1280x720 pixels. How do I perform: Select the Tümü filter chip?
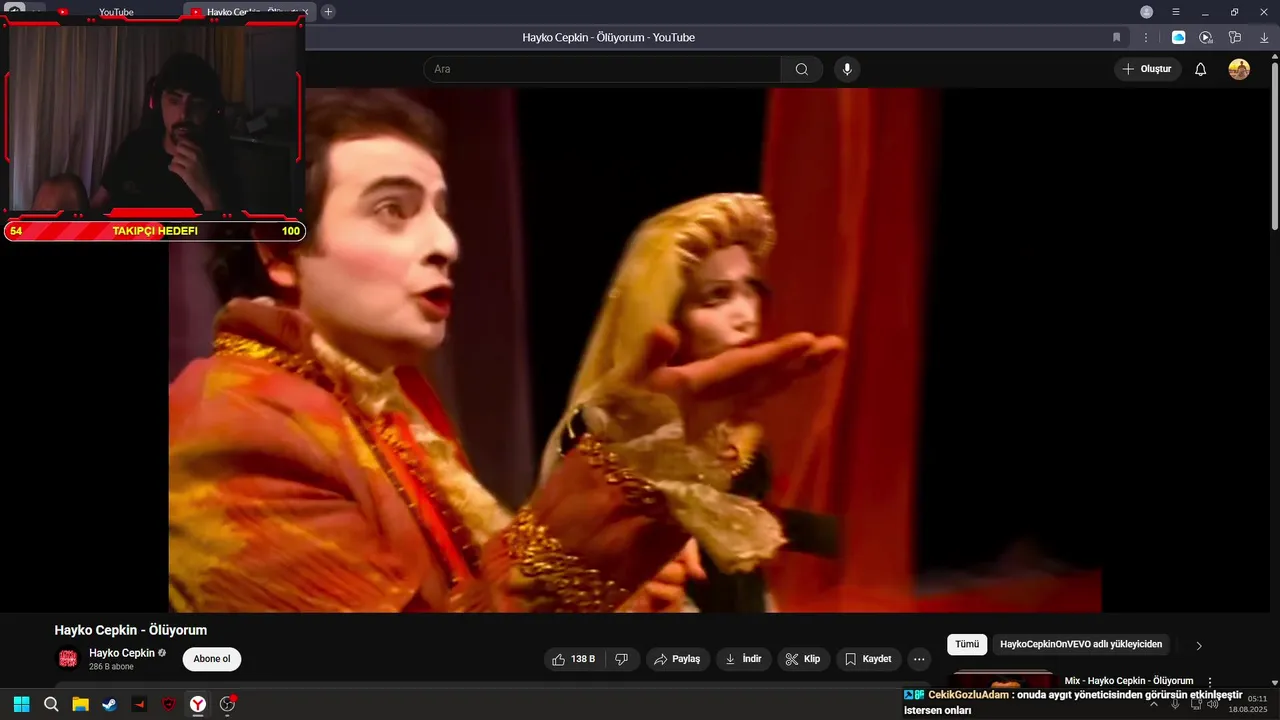[967, 645]
